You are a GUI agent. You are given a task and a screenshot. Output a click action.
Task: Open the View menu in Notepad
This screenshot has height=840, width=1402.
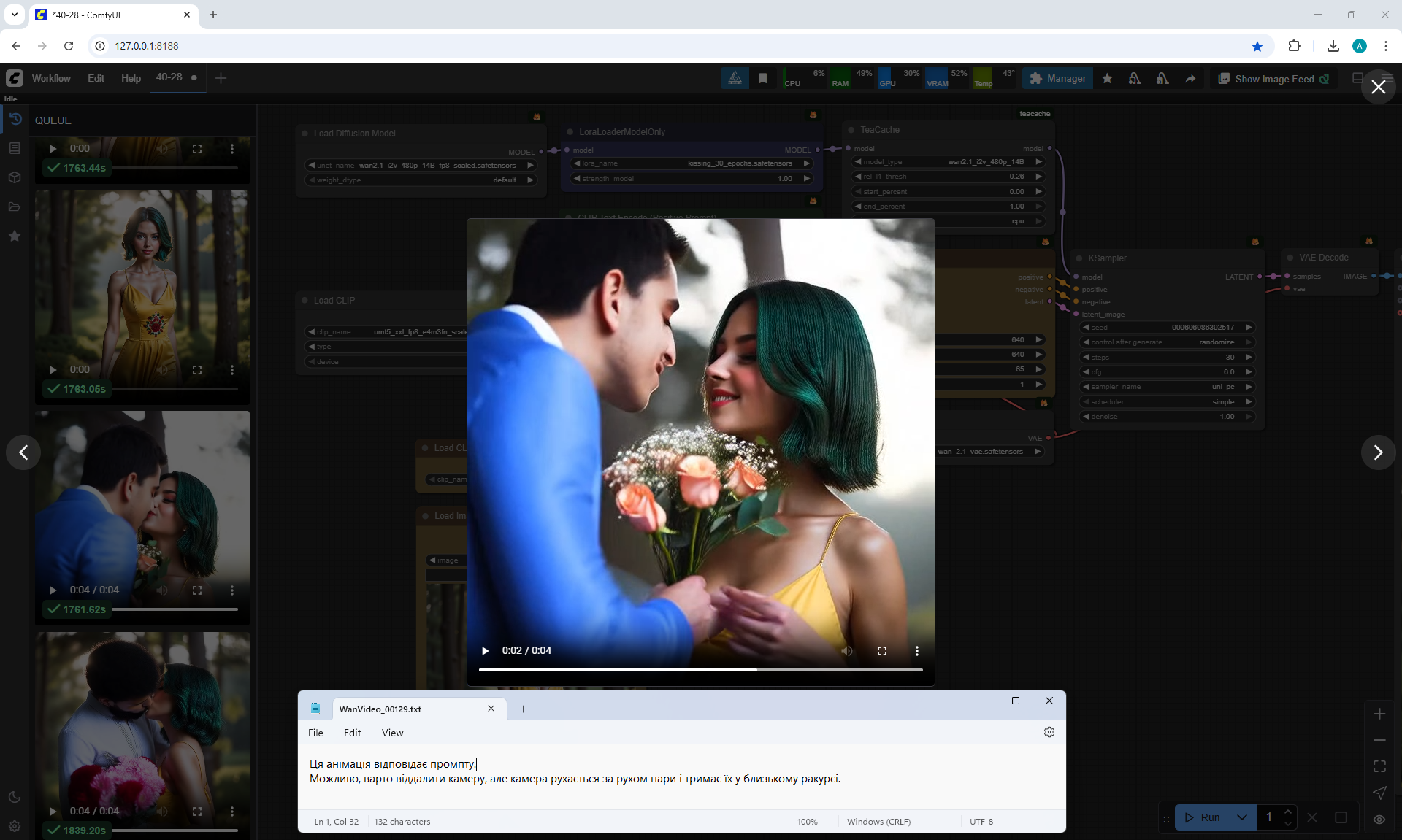392,733
